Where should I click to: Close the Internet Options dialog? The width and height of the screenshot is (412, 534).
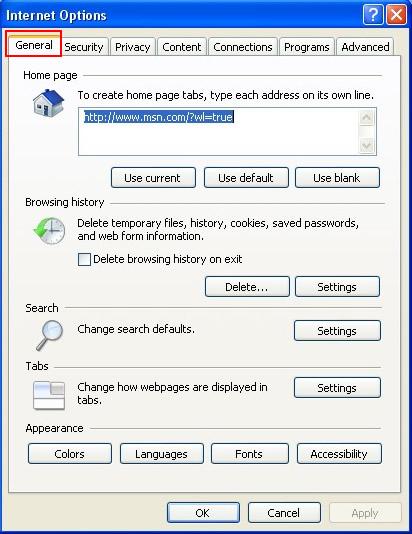click(396, 15)
